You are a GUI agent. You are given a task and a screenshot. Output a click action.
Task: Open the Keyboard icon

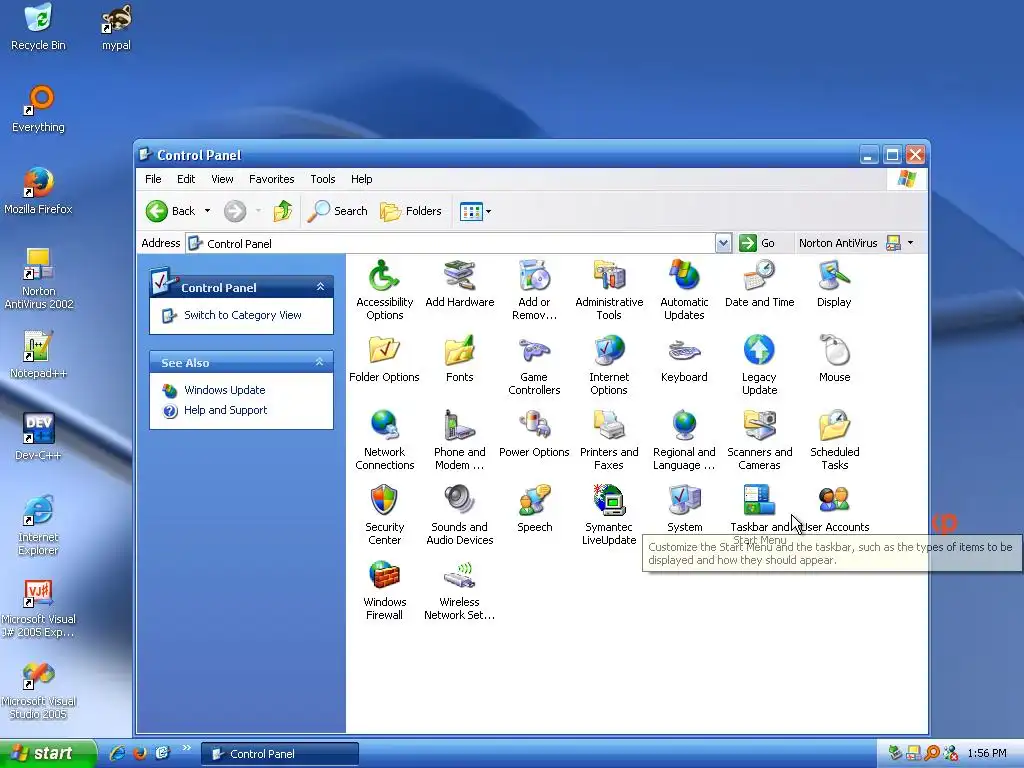[x=684, y=351]
